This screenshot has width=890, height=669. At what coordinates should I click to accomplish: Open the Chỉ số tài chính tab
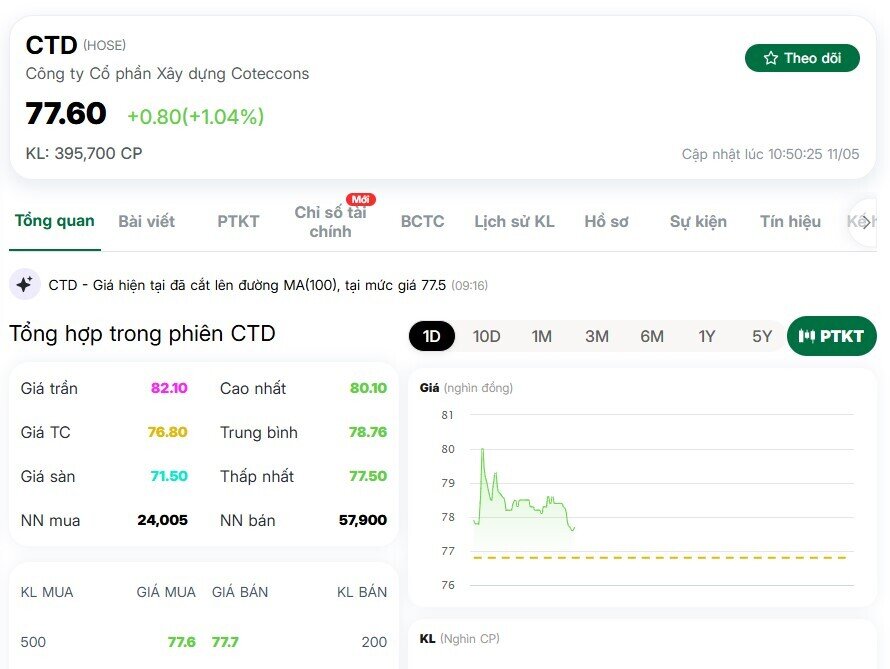pos(330,222)
